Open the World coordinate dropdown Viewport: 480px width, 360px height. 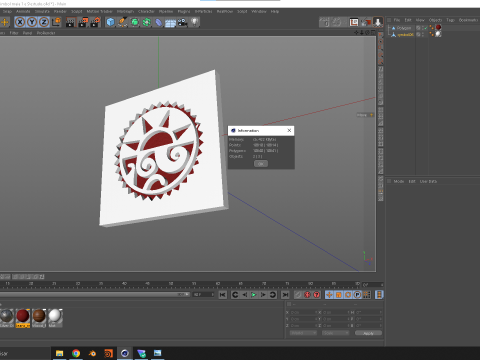(x=303, y=333)
